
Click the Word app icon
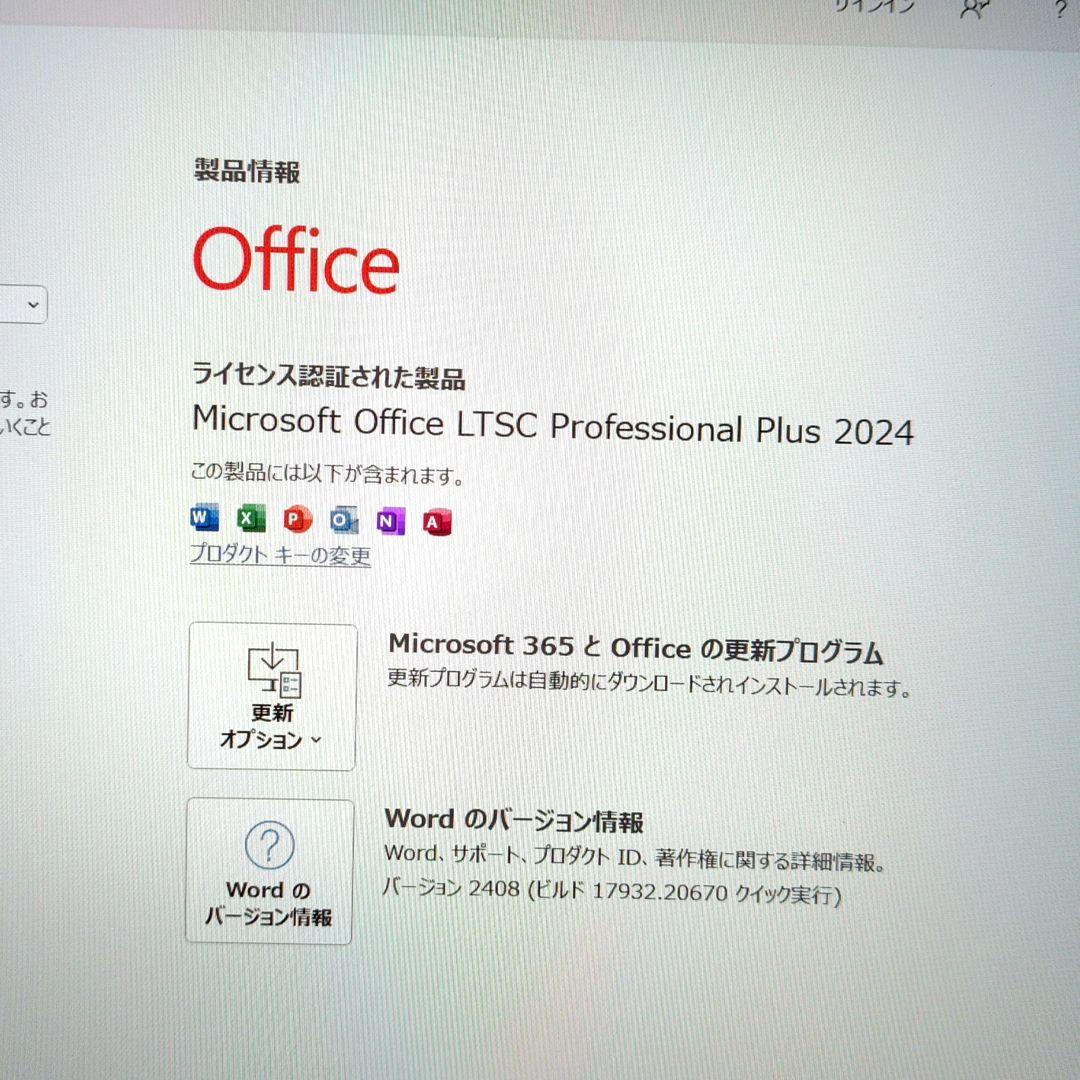205,517
